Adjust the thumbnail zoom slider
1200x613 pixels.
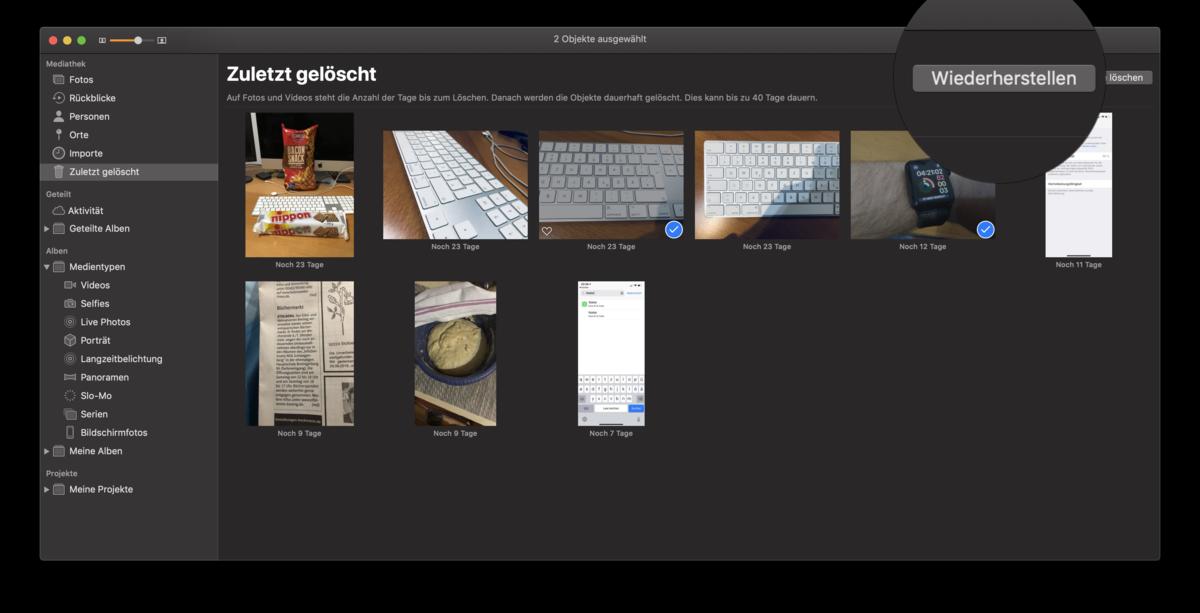138,40
